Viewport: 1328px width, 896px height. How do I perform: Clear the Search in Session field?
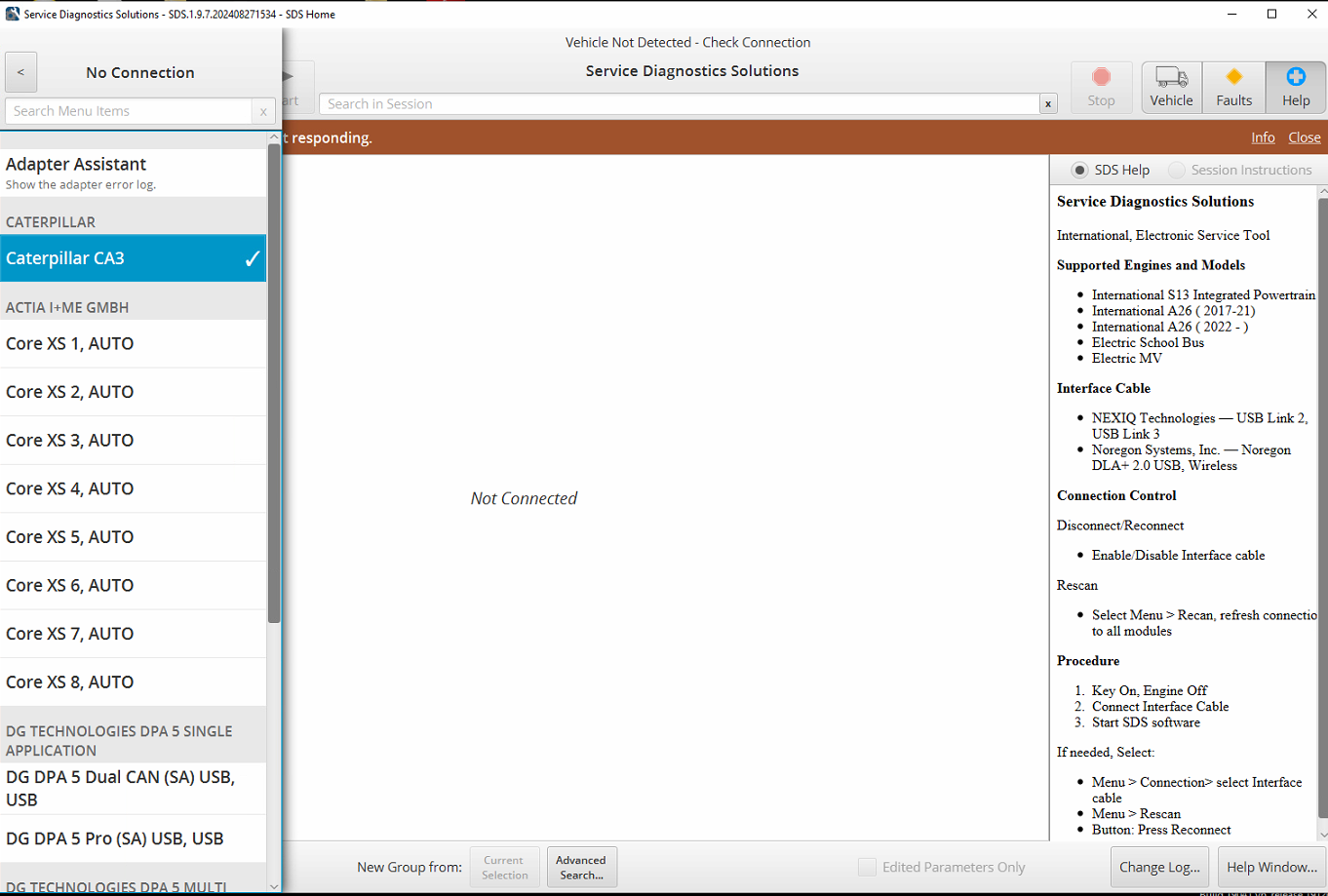point(1048,104)
